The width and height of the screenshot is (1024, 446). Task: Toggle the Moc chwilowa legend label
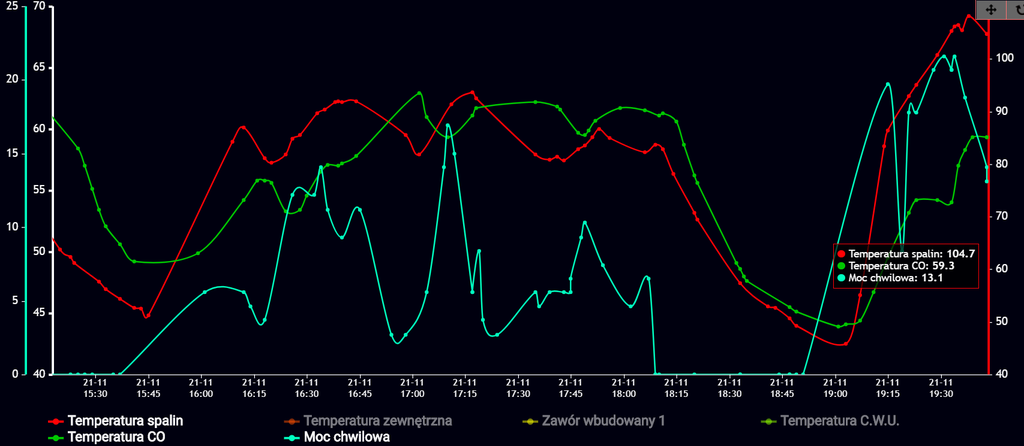[347, 437]
